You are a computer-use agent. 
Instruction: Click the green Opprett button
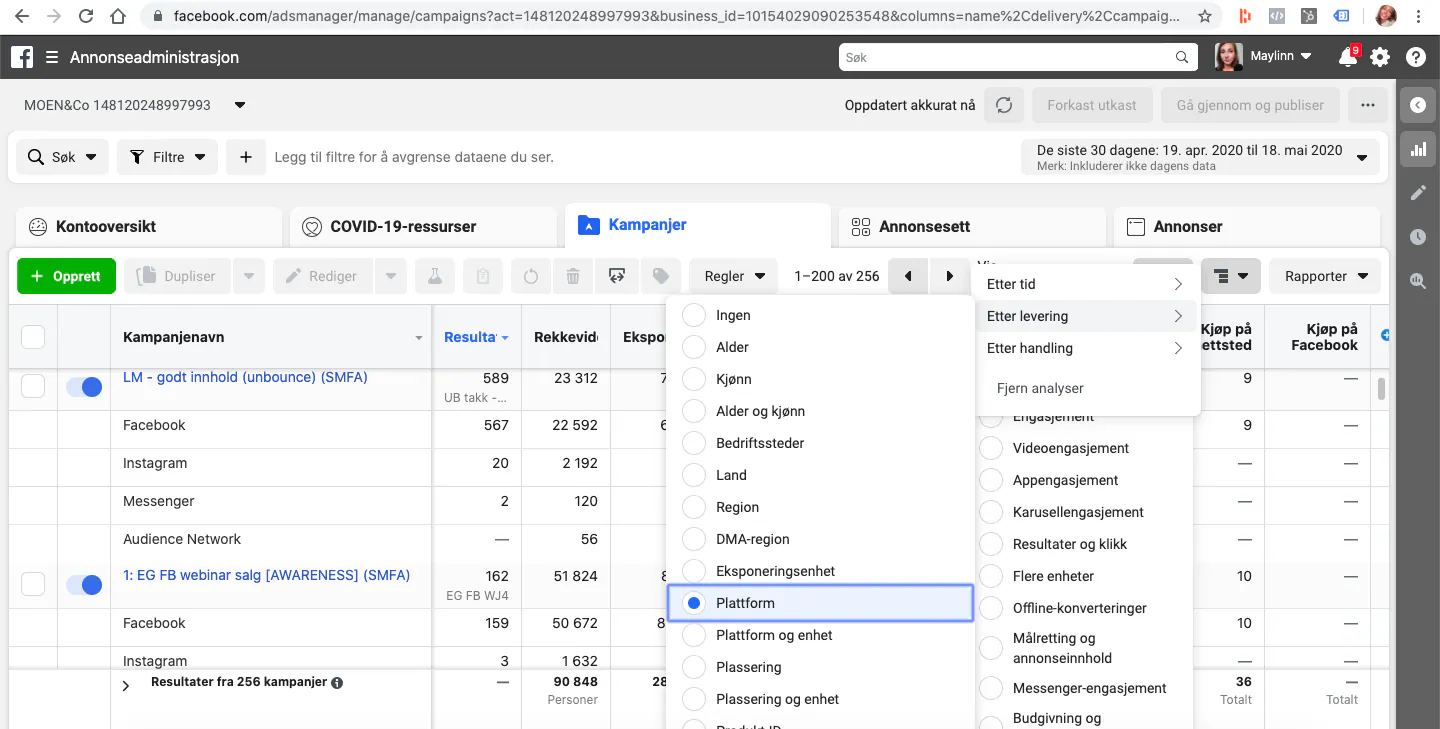click(x=66, y=276)
